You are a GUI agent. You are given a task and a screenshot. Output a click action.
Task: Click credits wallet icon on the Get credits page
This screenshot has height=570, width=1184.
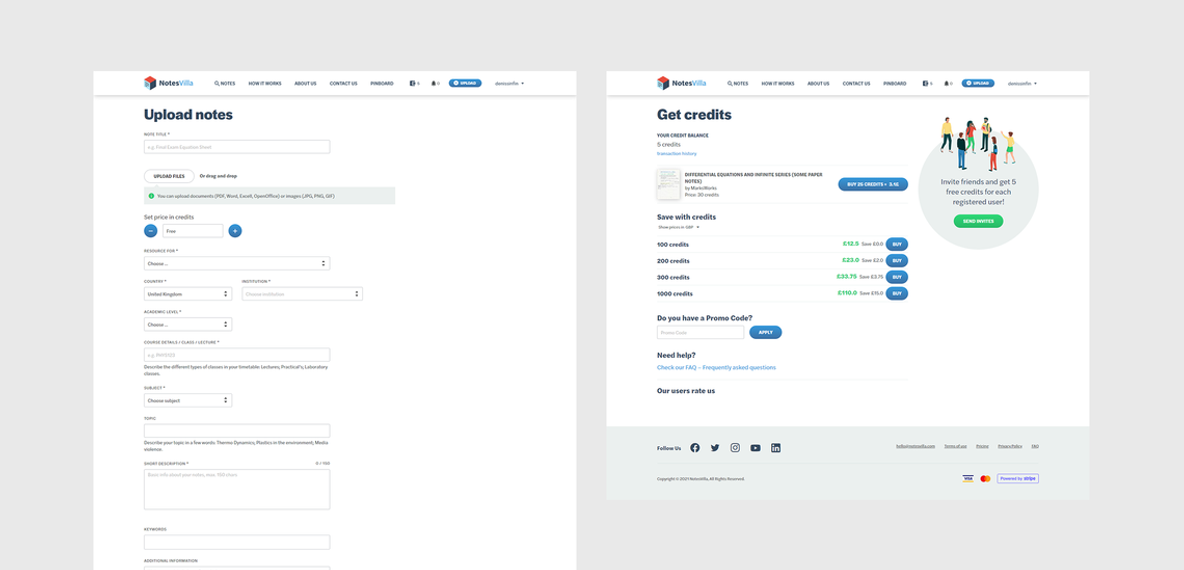point(927,83)
